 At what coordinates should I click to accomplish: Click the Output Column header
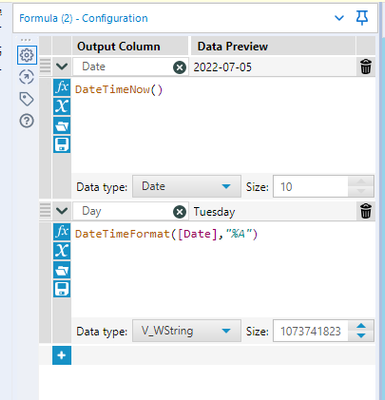click(x=119, y=47)
